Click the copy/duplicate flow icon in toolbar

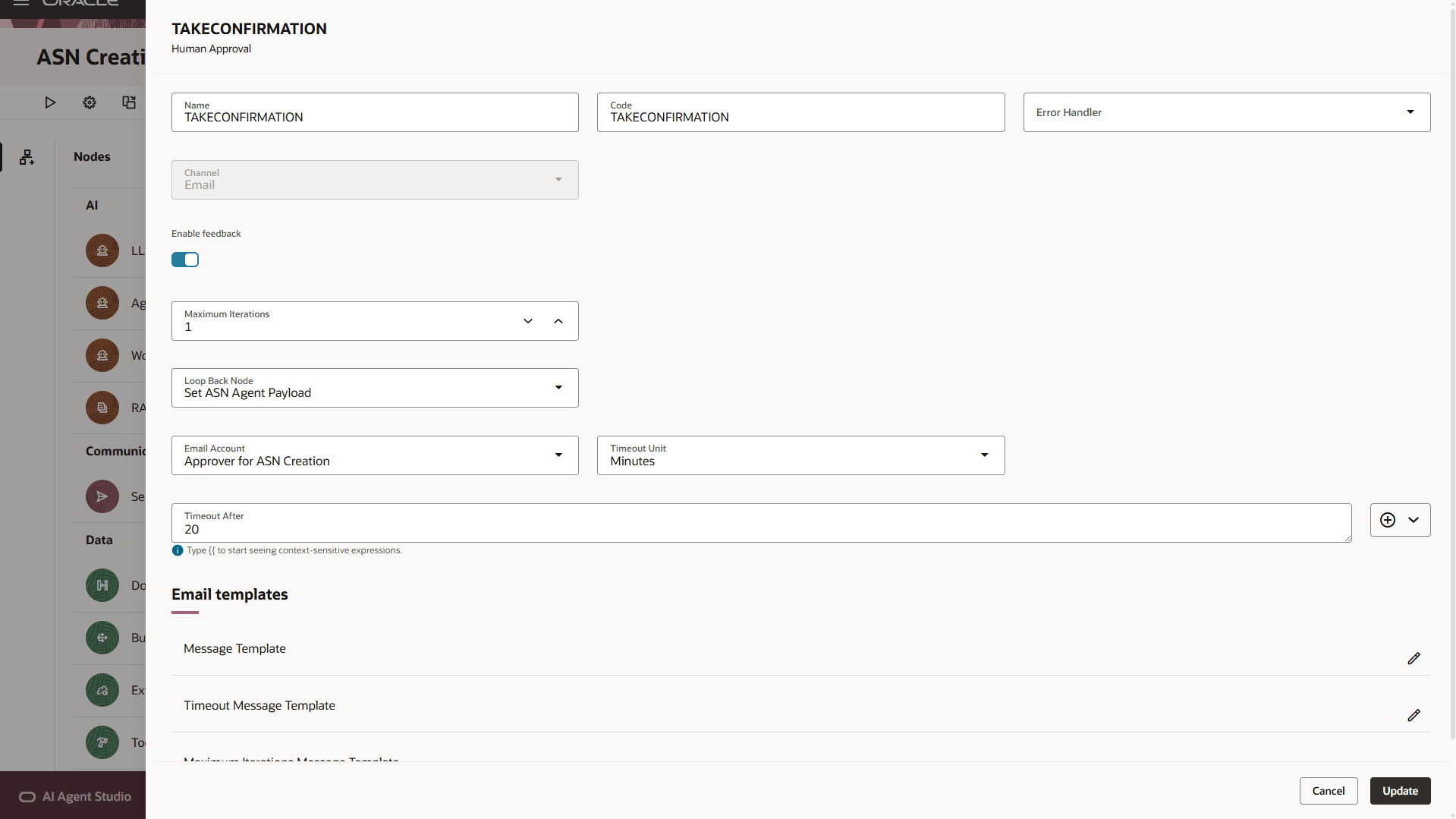pyautogui.click(x=128, y=102)
